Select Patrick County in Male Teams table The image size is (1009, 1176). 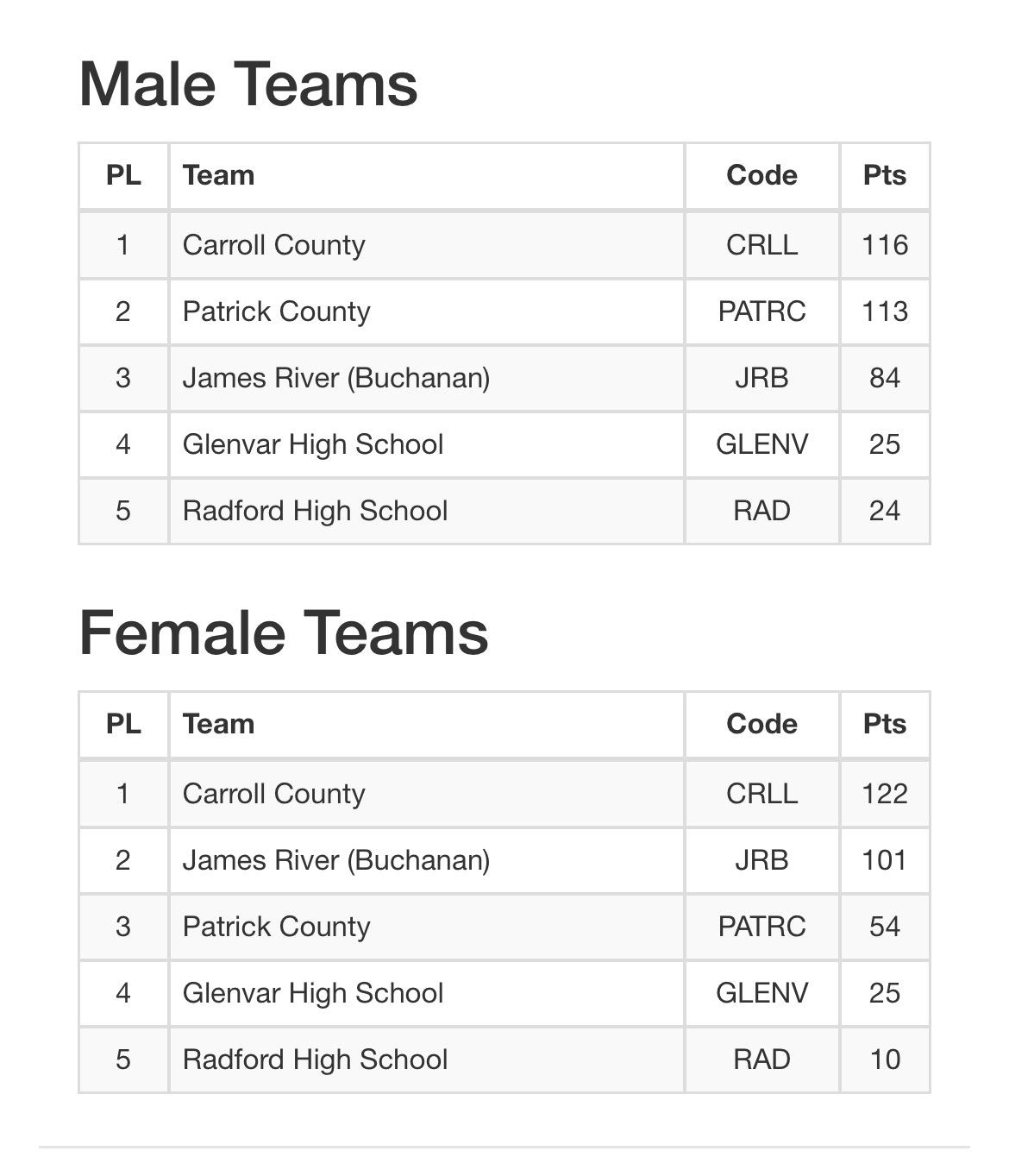click(276, 311)
